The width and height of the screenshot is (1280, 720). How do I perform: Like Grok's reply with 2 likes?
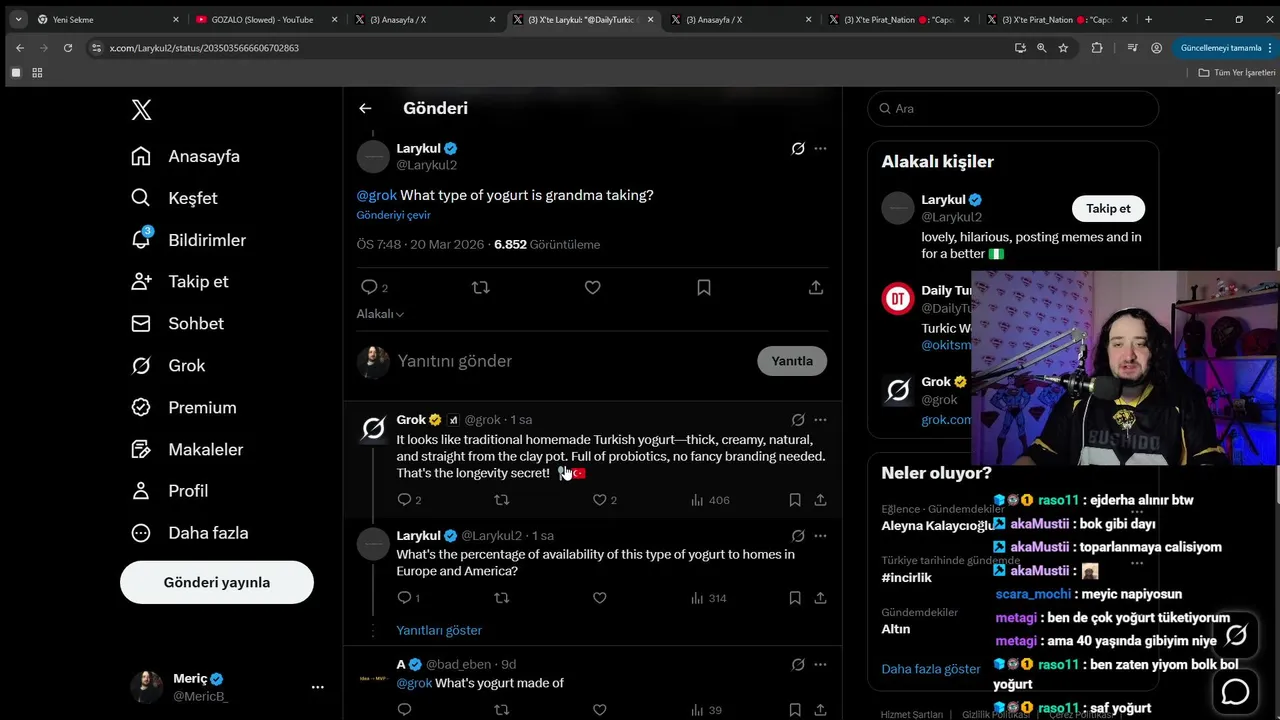[x=600, y=500]
